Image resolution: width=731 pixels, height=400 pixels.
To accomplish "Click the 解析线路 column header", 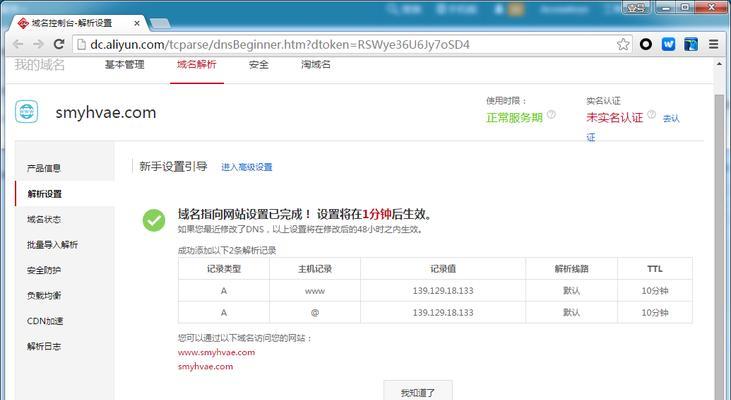I will point(572,269).
